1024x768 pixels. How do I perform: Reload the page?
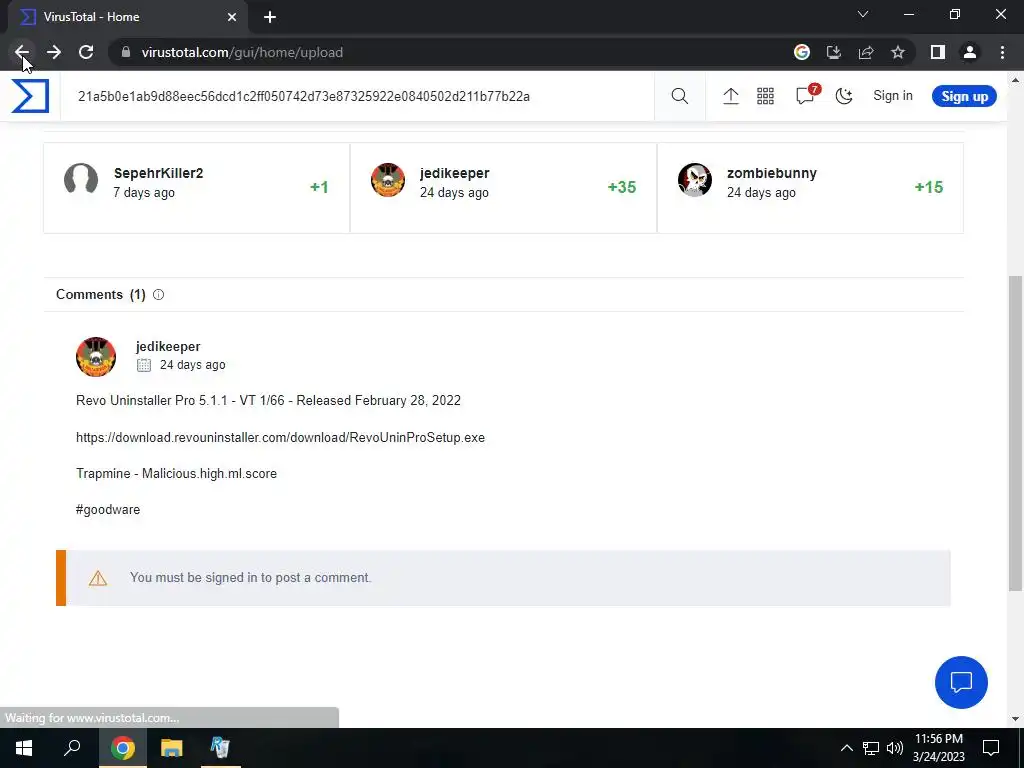[86, 52]
